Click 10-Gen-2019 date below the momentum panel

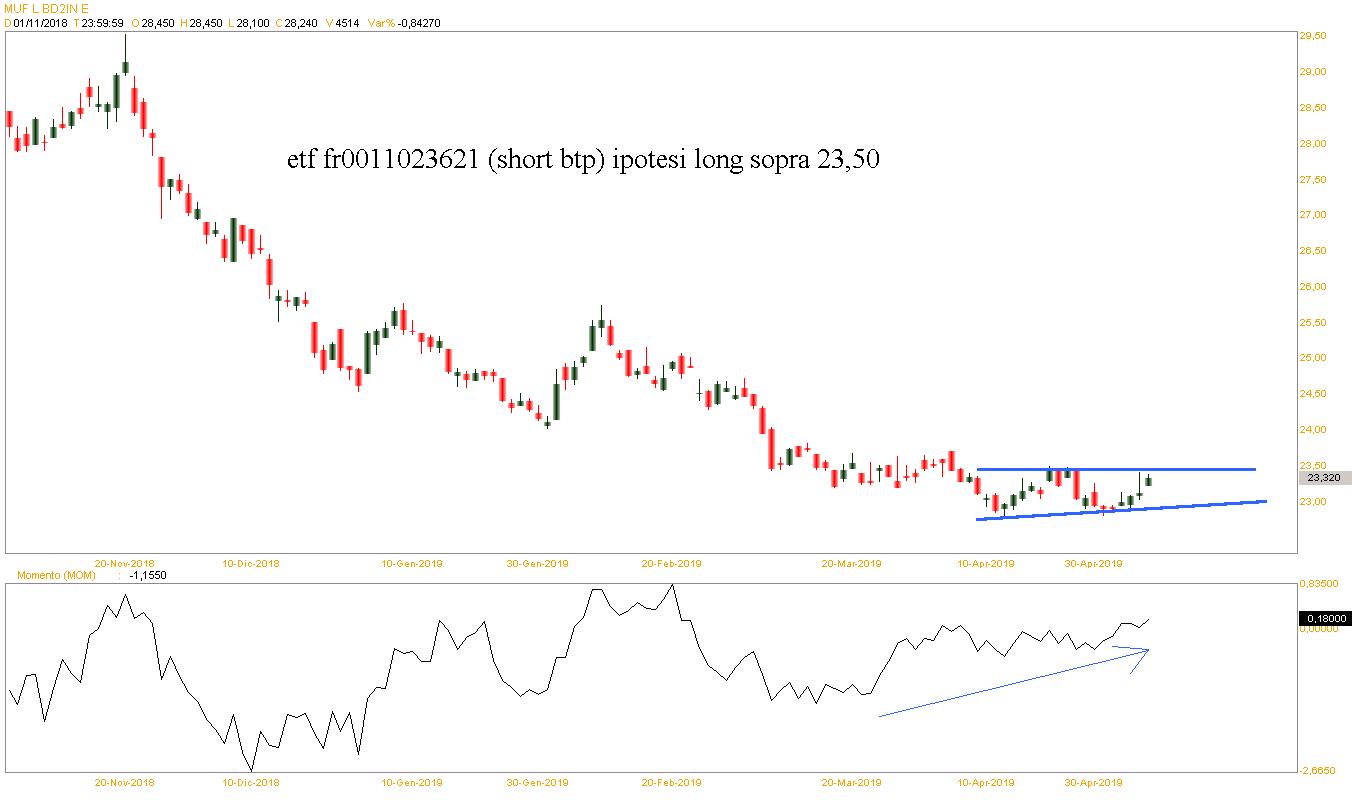point(413,782)
